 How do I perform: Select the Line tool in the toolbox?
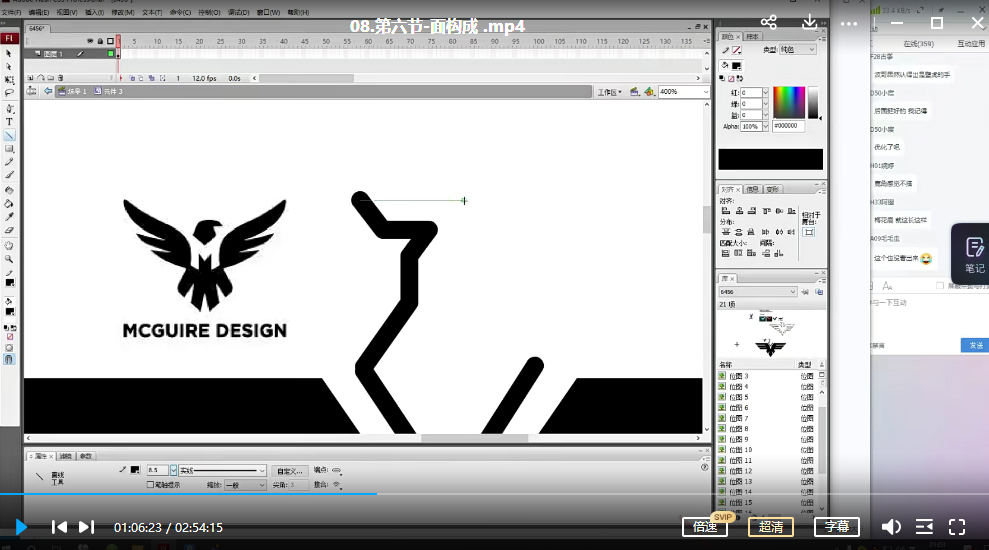(x=10, y=135)
